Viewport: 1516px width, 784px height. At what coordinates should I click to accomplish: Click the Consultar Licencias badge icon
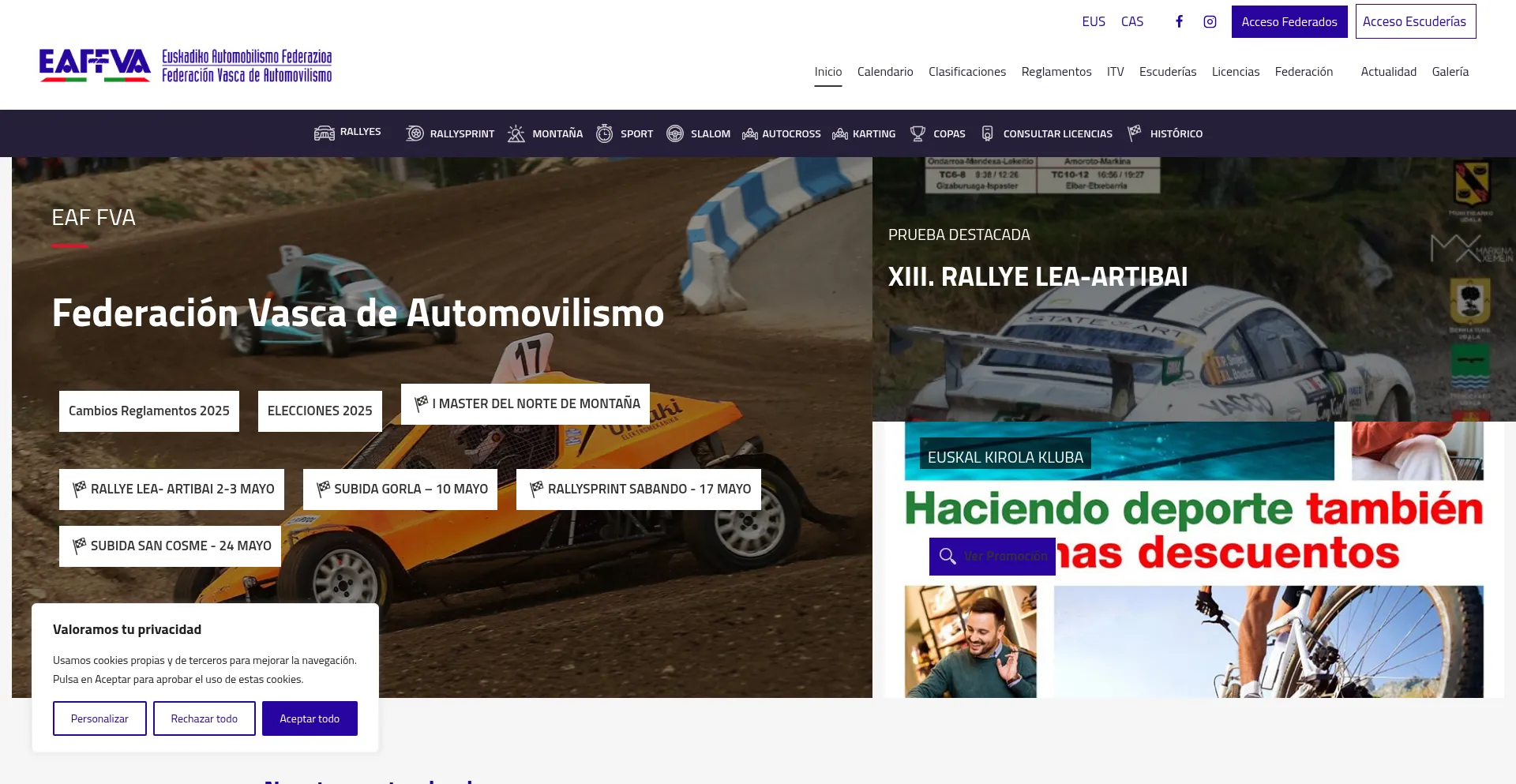987,133
